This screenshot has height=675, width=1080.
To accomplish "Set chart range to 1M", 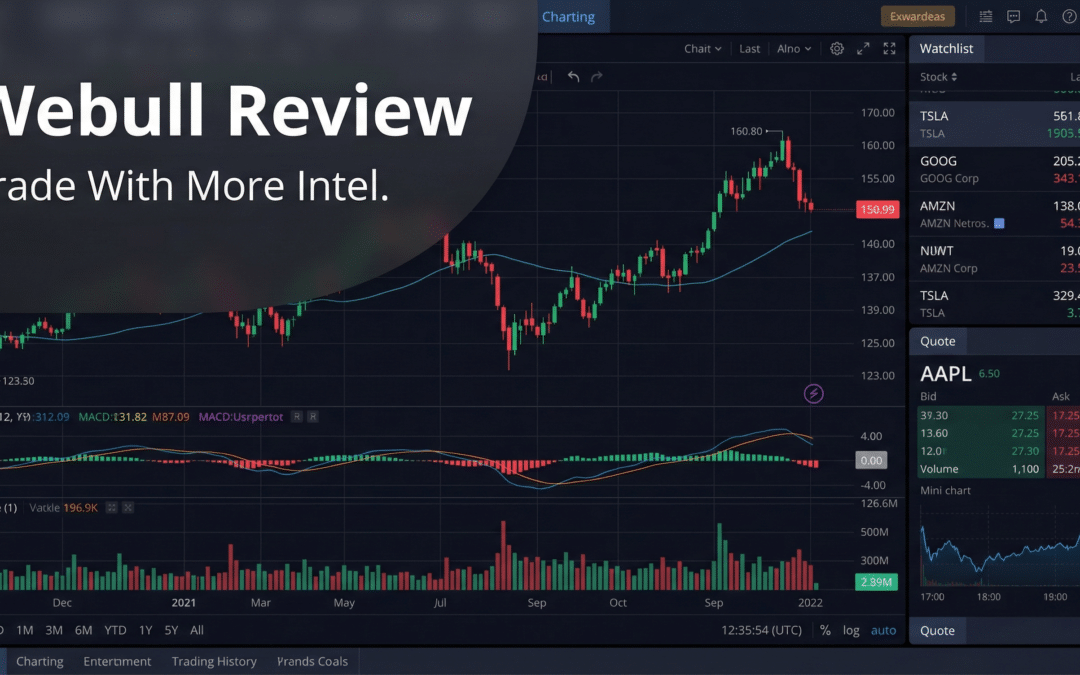I will [25, 630].
